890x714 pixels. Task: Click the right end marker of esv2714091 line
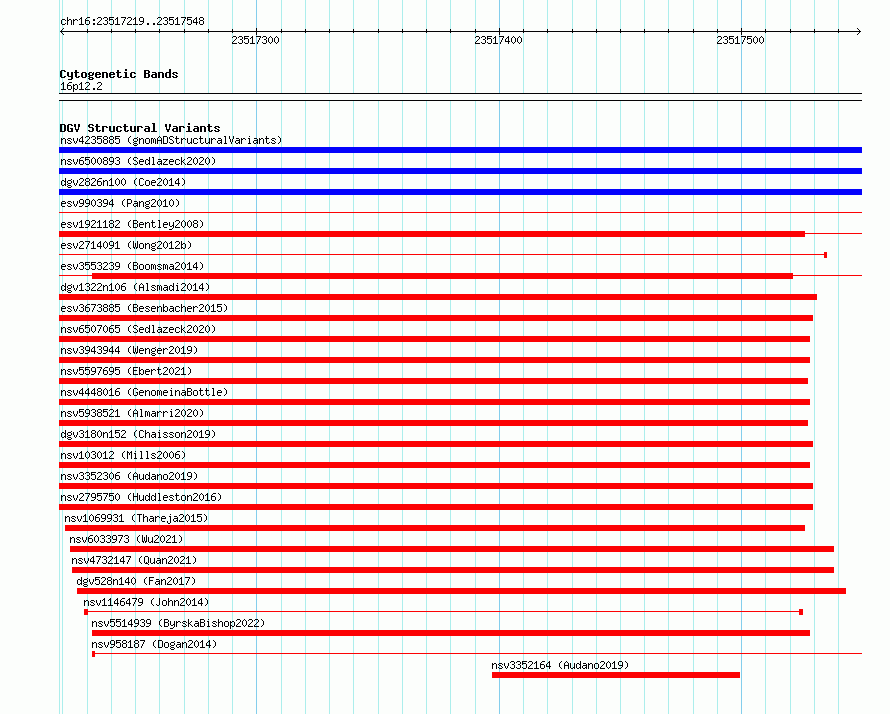point(825,255)
